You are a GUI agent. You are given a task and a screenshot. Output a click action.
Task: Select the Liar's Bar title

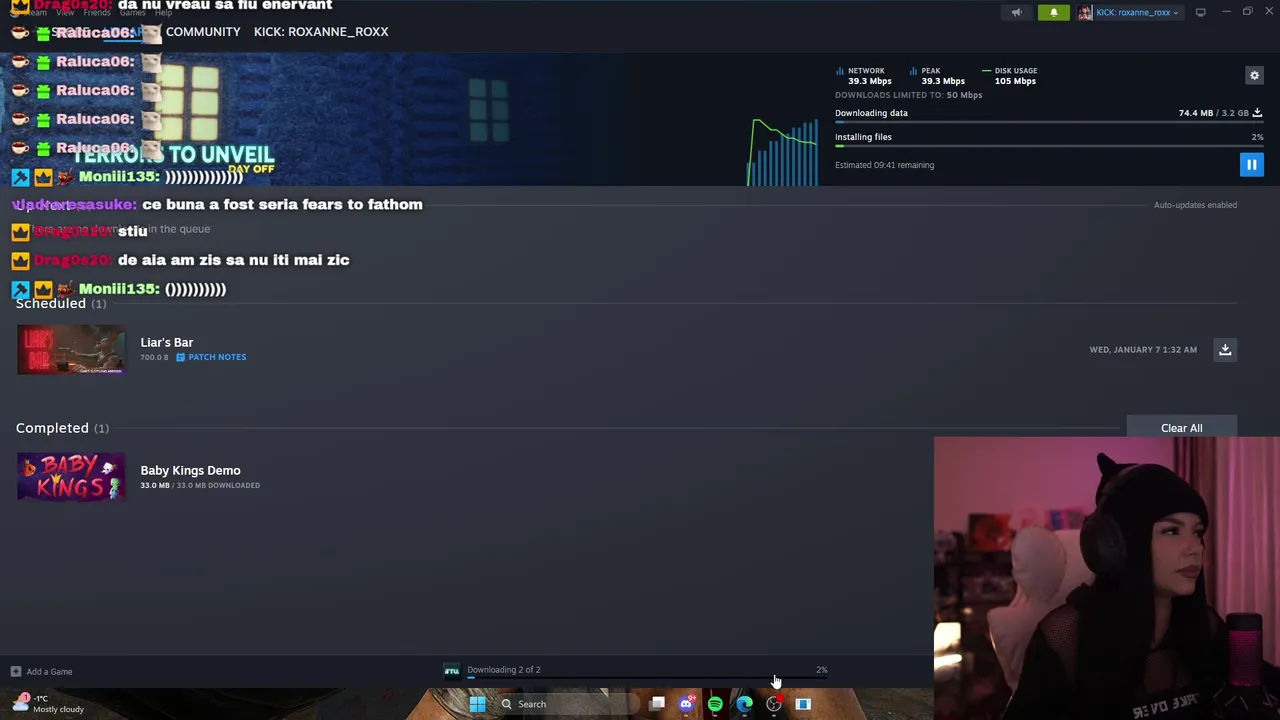pyautogui.click(x=167, y=342)
